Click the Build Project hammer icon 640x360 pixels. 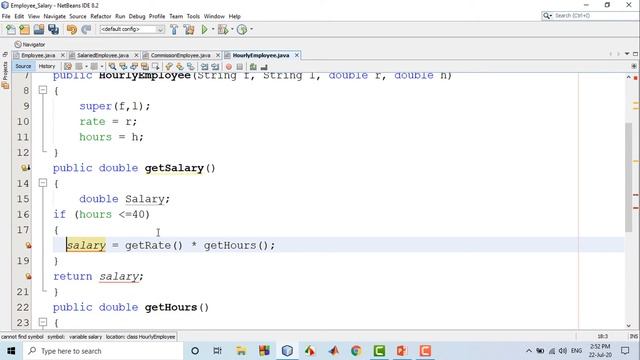tap(174, 29)
